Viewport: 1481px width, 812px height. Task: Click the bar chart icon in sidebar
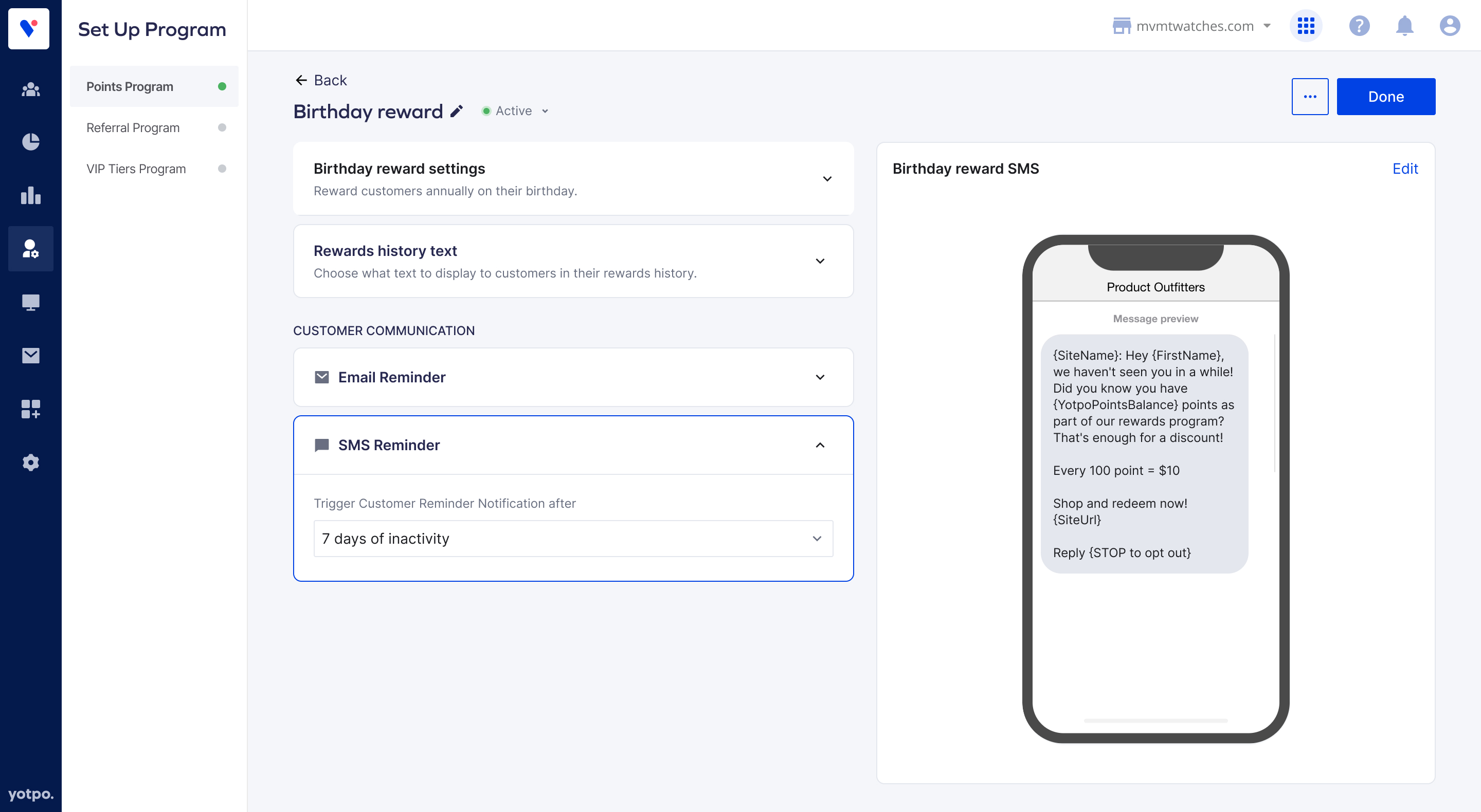coord(30,195)
